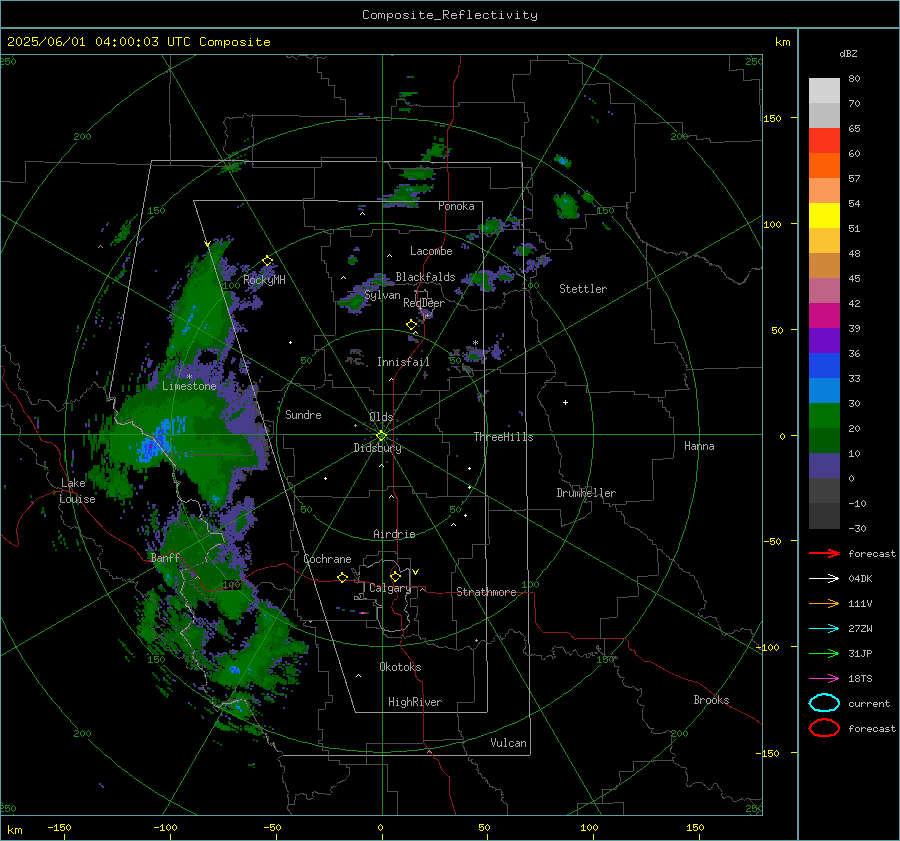Select the cyan 27ZW arrow icon
Viewport: 900px width, 841px height.
click(x=824, y=629)
